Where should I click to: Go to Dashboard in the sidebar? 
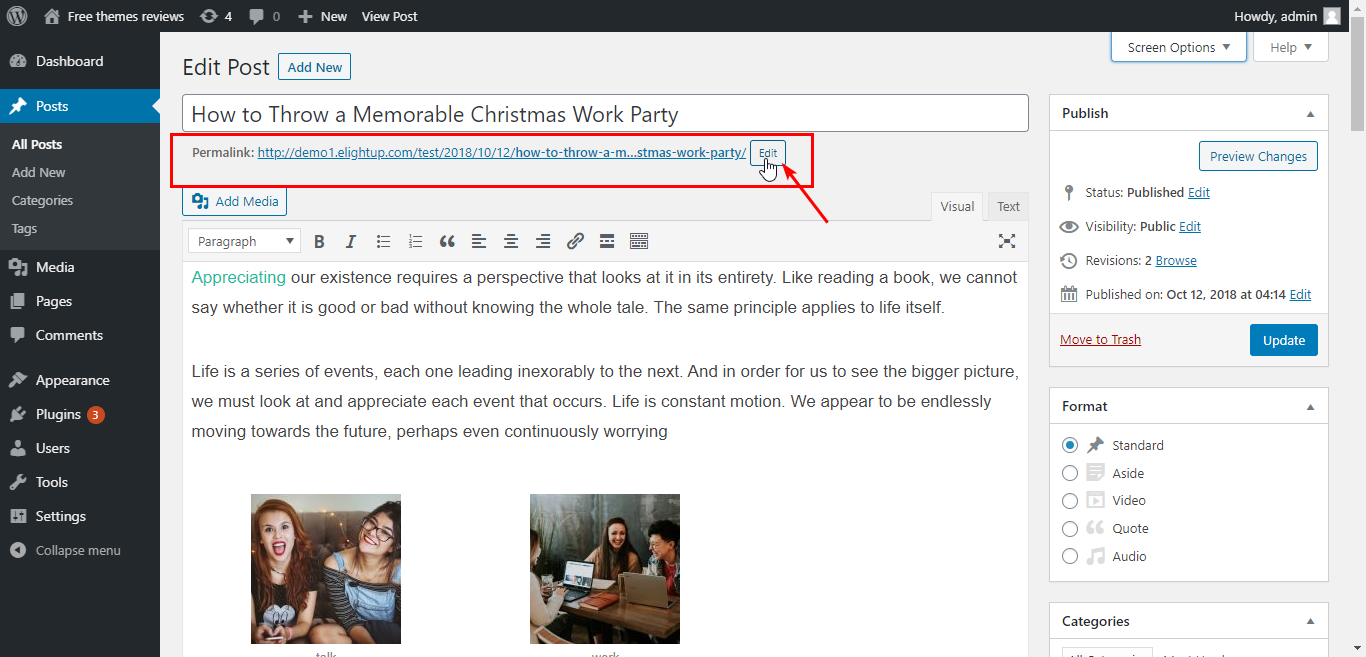[80, 61]
